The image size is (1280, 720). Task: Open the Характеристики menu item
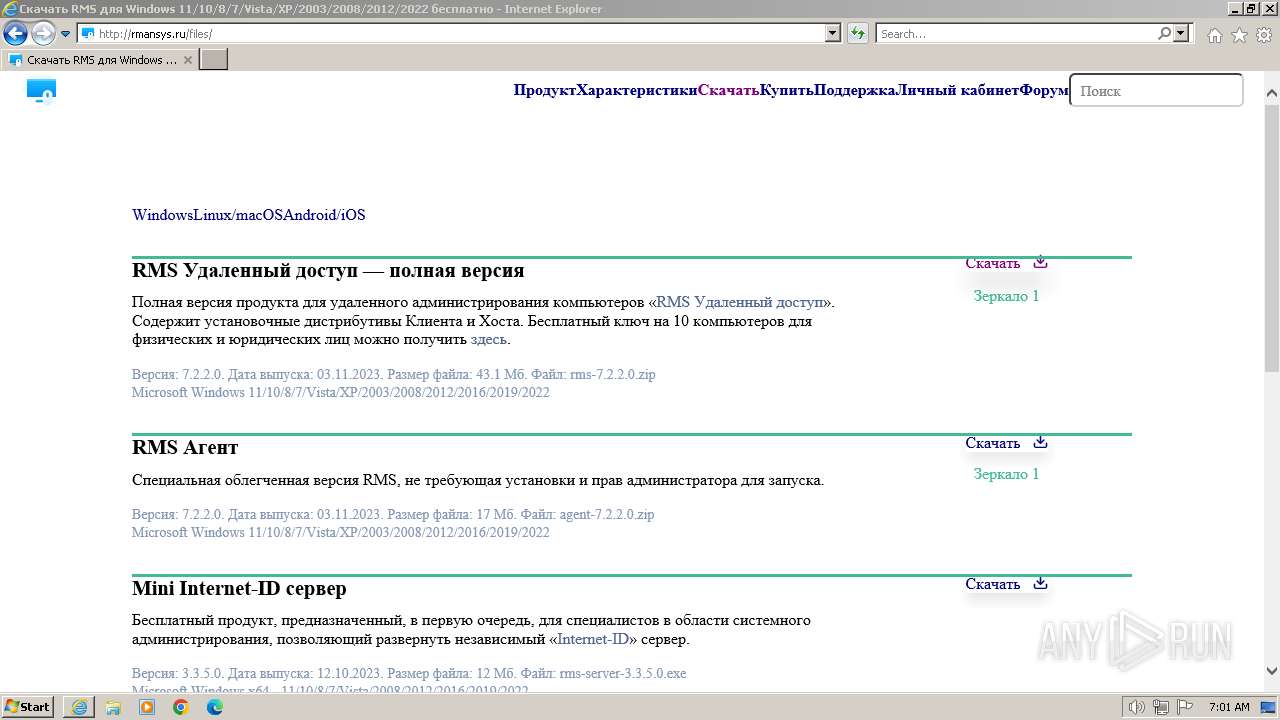point(637,90)
